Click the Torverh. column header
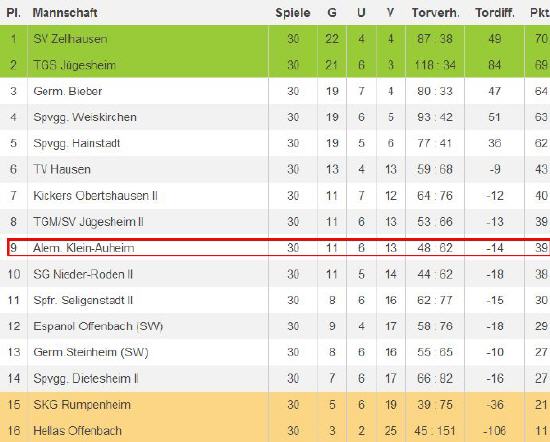Image resolution: width=550 pixels, height=442 pixels. point(435,13)
